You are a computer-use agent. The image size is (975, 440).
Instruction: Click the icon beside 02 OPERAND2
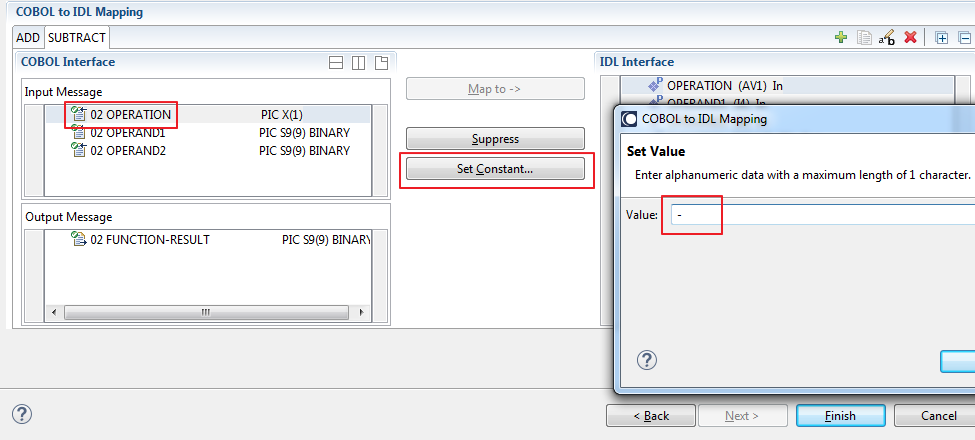(79, 150)
